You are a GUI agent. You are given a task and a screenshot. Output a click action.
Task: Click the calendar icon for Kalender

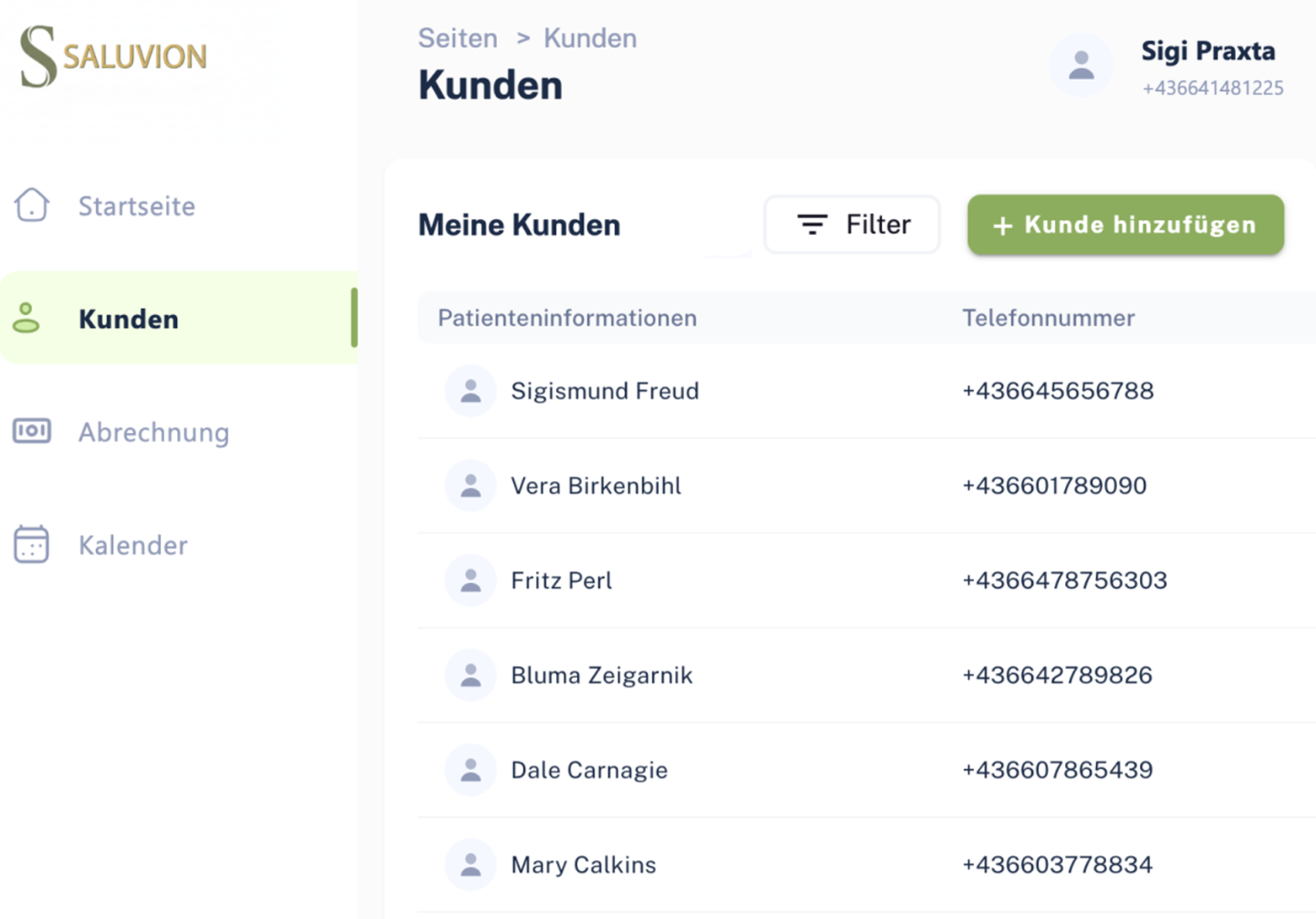click(32, 544)
